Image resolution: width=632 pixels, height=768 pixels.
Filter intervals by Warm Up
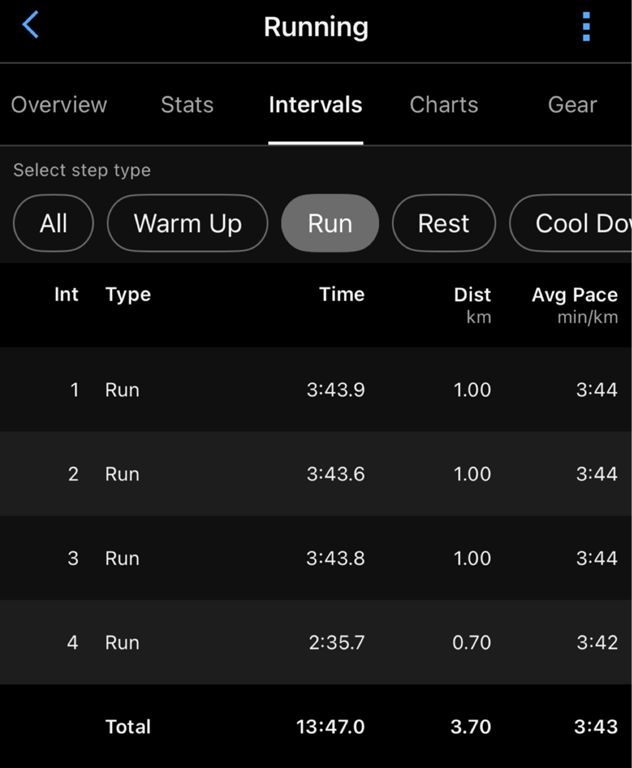pos(188,223)
